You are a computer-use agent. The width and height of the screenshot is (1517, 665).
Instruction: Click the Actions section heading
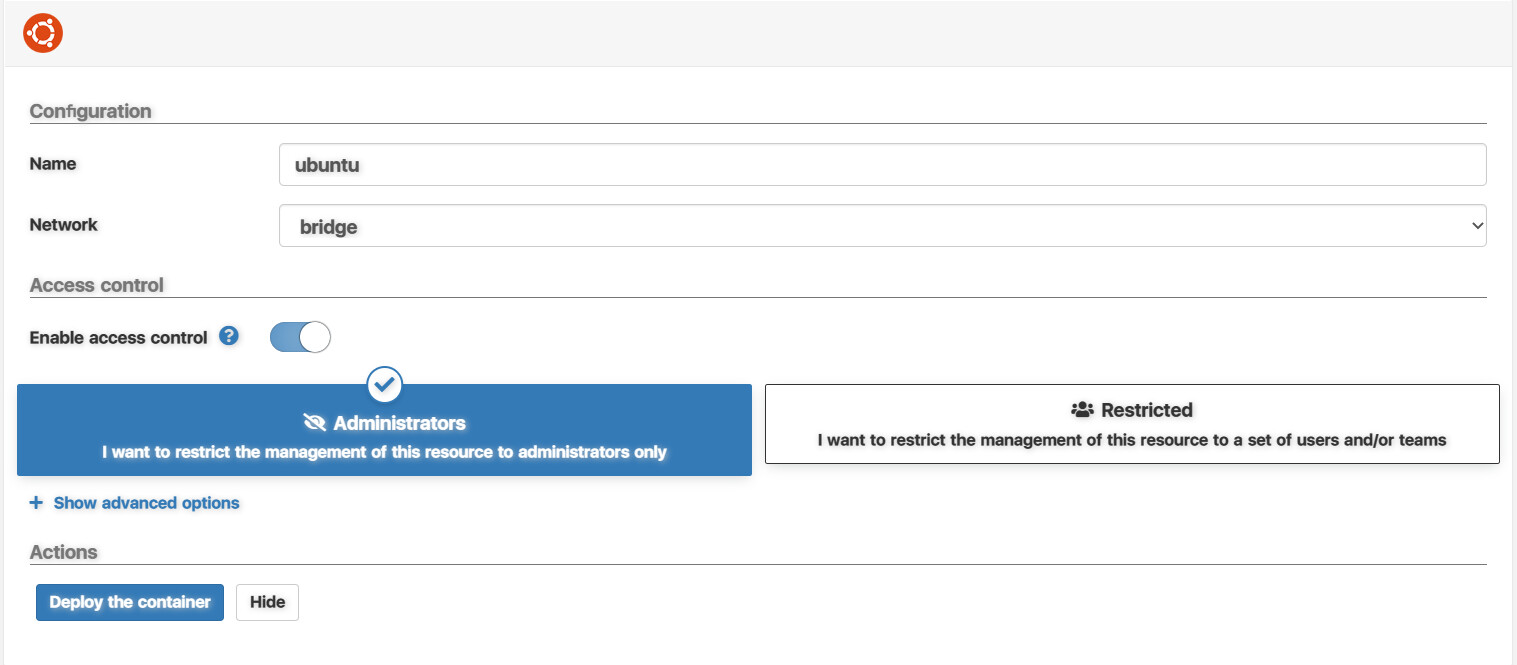(x=64, y=552)
